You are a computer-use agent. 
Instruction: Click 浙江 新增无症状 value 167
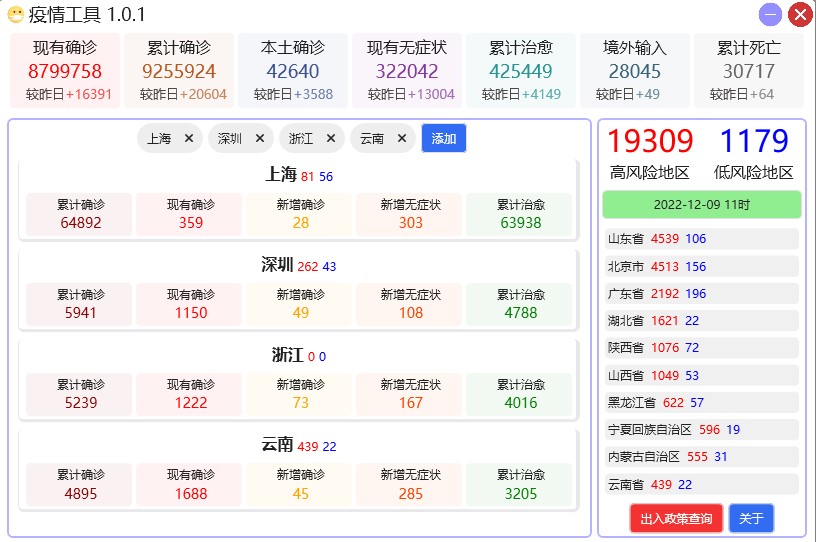click(411, 403)
